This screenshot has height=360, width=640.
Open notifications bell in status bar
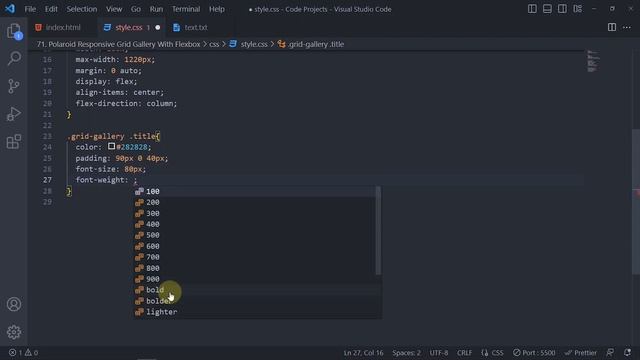[627, 352]
